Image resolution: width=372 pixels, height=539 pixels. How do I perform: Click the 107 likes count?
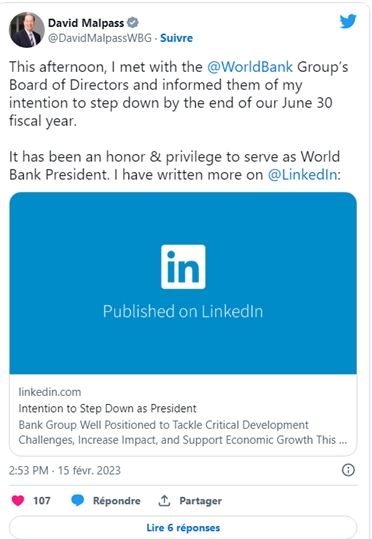tap(42, 500)
